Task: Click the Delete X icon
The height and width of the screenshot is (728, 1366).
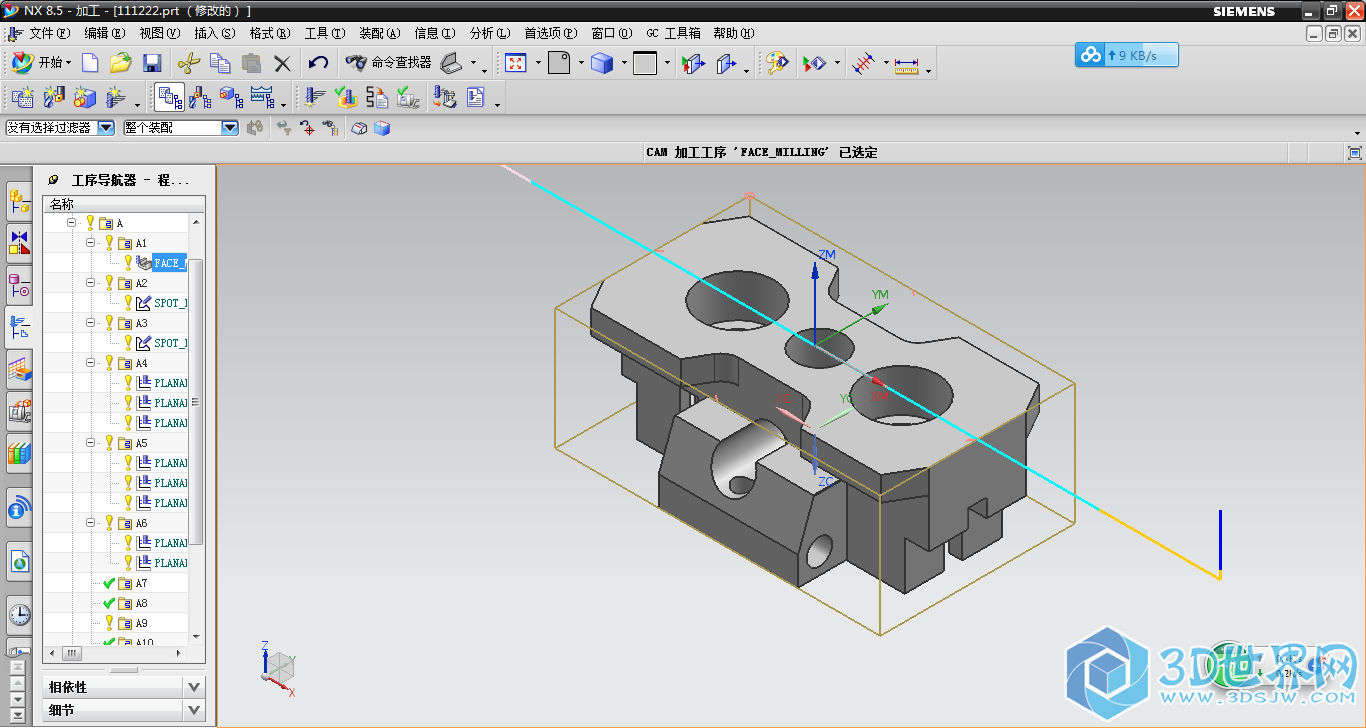Action: point(283,63)
